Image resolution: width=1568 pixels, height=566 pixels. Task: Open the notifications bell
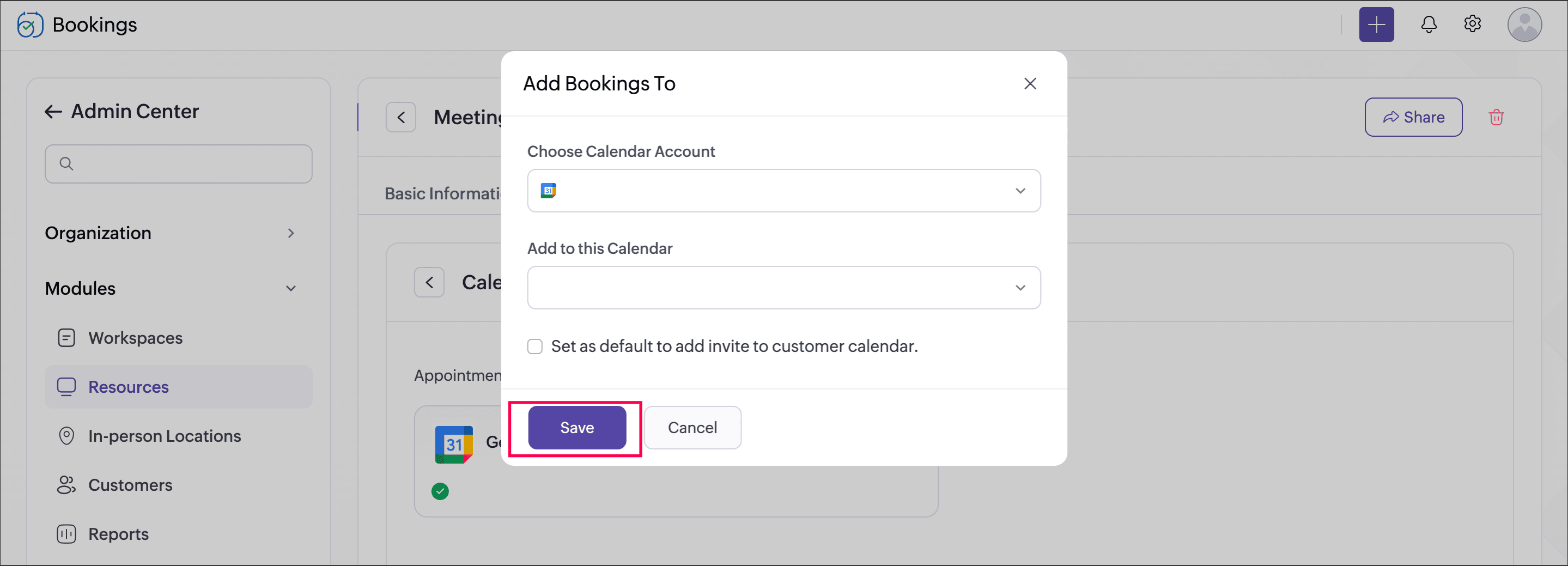click(1429, 25)
